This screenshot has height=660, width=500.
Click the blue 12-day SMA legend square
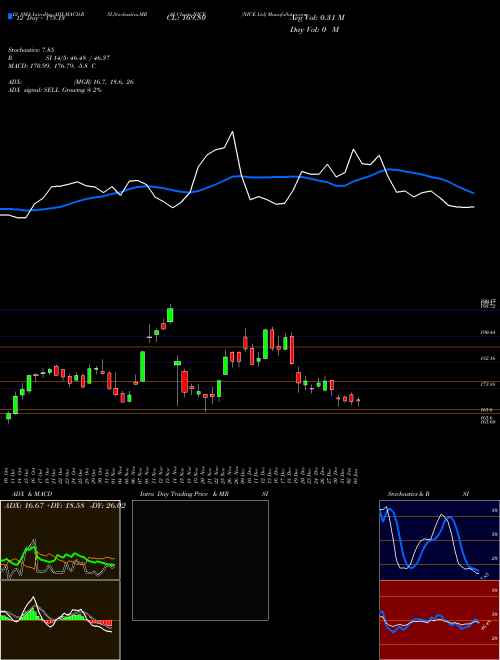(10, 17)
